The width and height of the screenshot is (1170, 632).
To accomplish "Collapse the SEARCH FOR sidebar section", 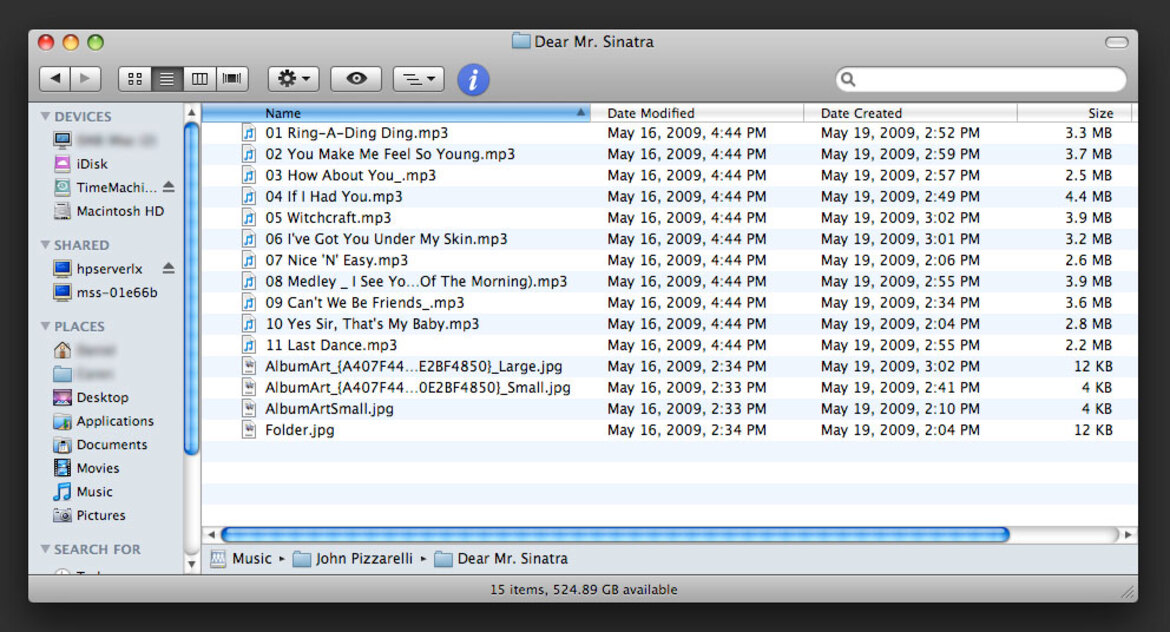I will [46, 549].
